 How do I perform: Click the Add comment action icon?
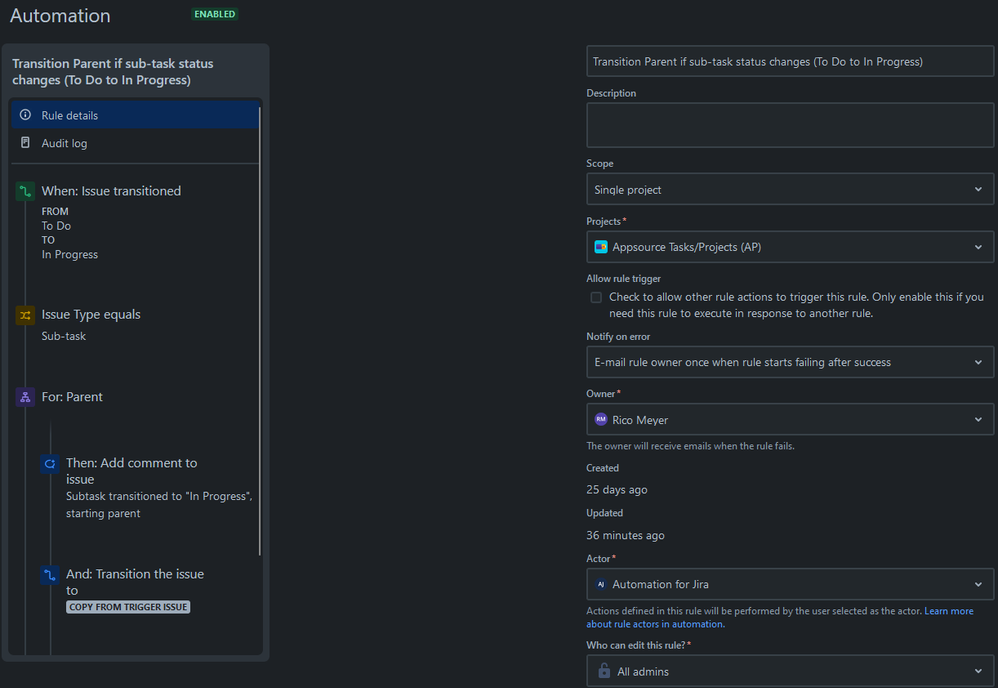click(x=50, y=464)
